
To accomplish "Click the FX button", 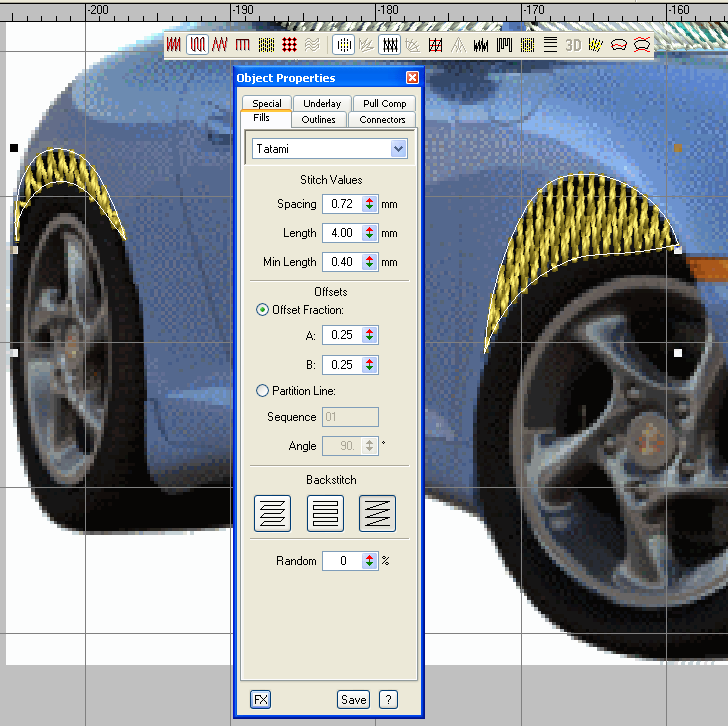I will pyautogui.click(x=260, y=700).
